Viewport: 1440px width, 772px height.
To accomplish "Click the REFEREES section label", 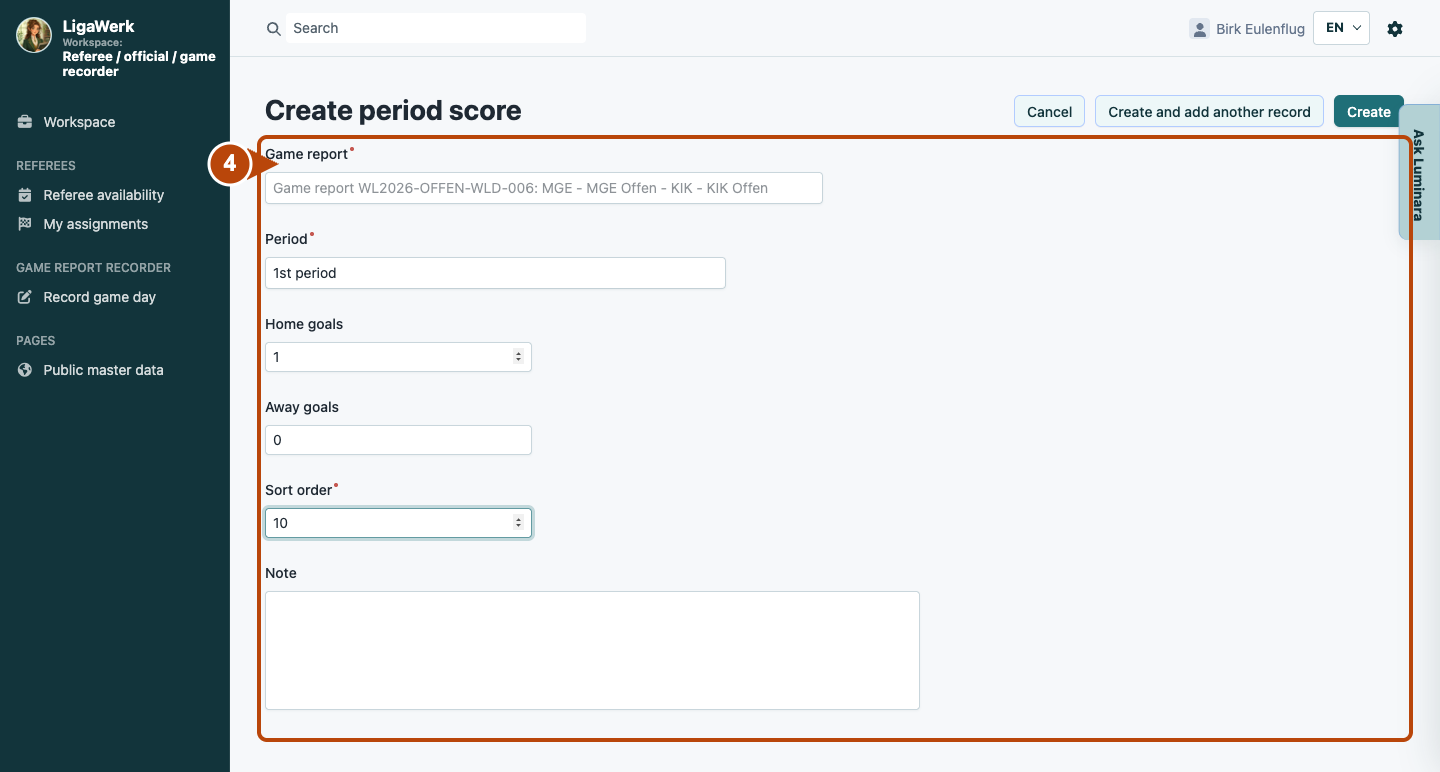I will click(x=46, y=166).
